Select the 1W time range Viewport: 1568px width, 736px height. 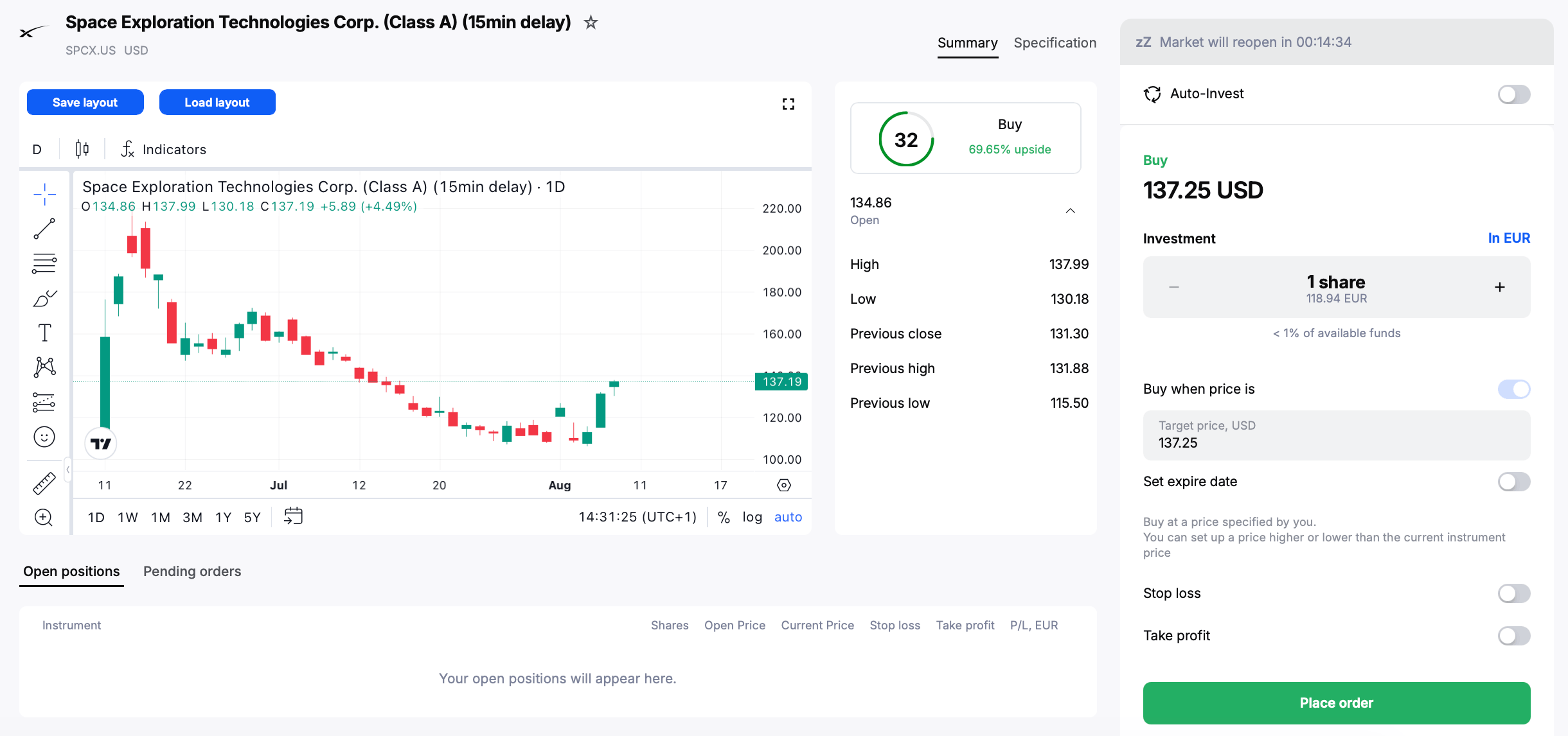click(128, 517)
